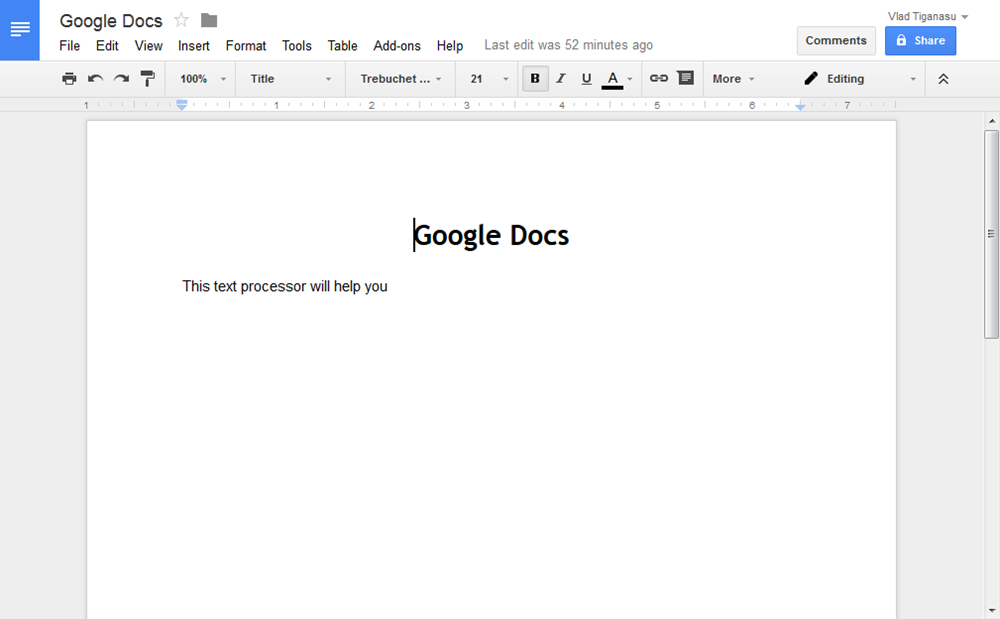Insert a link with the link icon
This screenshot has height=619, width=1000.
pos(658,78)
